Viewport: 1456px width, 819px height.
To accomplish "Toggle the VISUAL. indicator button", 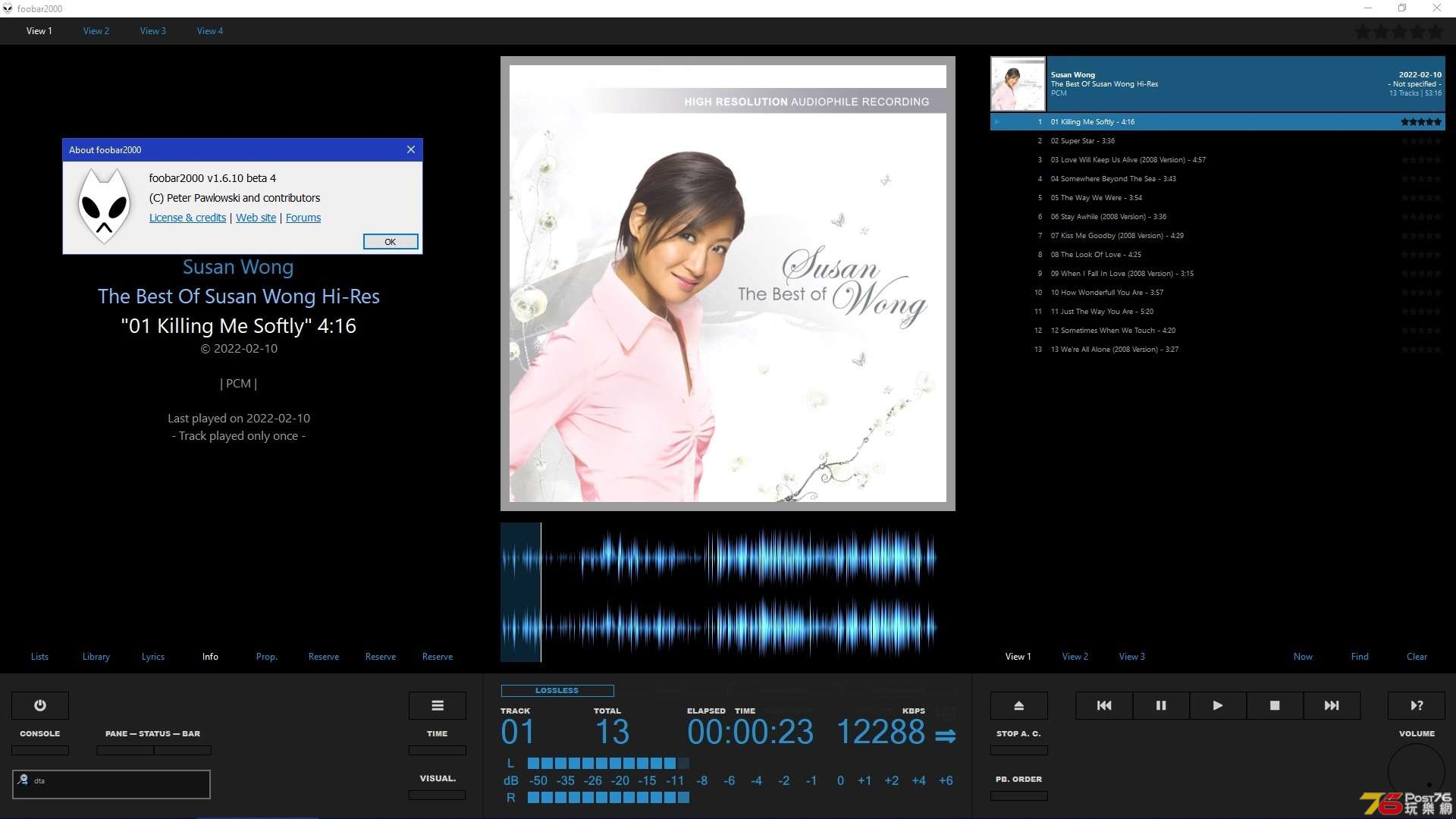I will 438,795.
